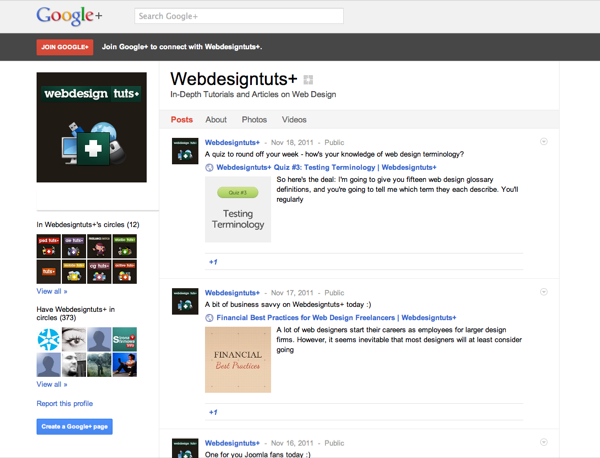Image resolution: width=600 pixels, height=458 pixels.
Task: Expand options dropdown on the Nov 17 post
Action: (543, 292)
